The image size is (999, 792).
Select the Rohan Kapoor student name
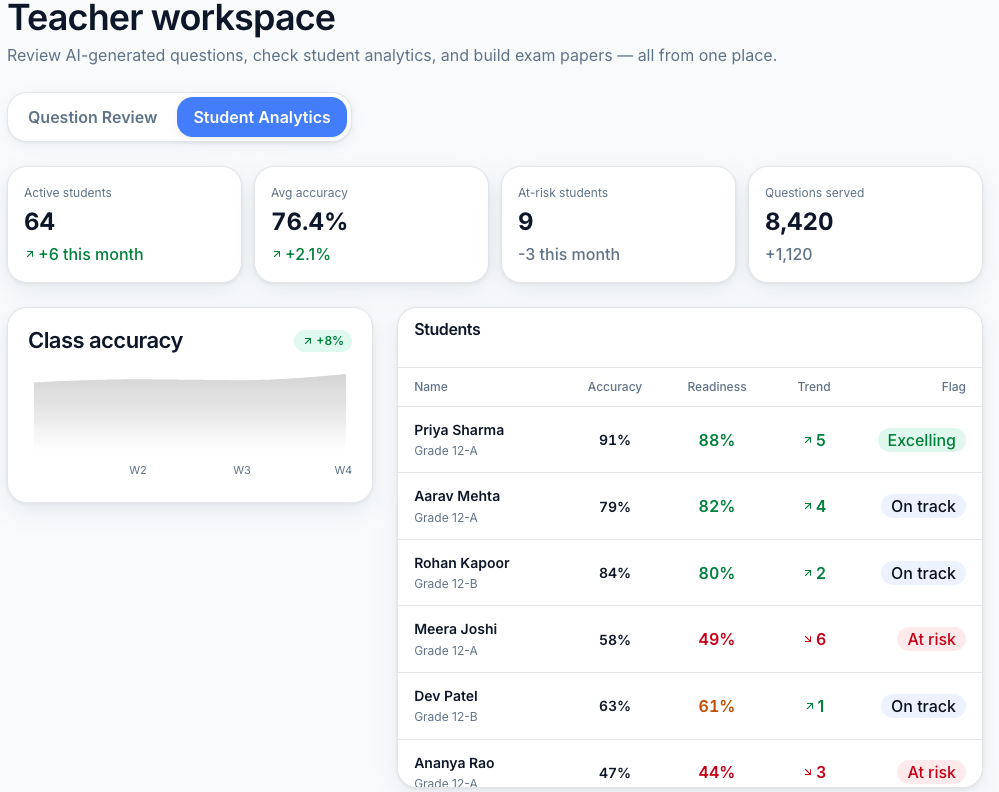click(x=461, y=563)
